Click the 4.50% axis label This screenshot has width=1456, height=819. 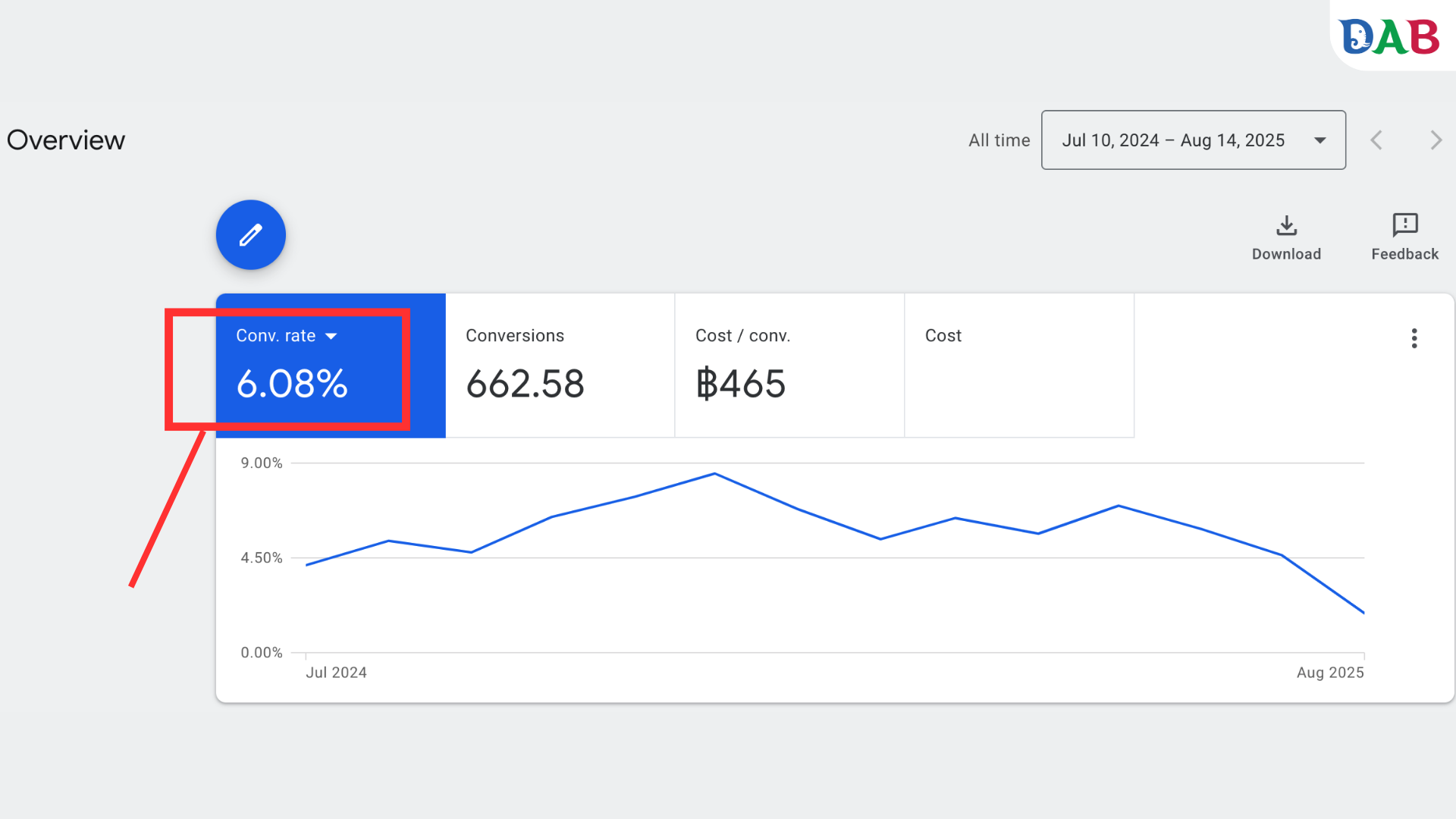click(x=262, y=557)
